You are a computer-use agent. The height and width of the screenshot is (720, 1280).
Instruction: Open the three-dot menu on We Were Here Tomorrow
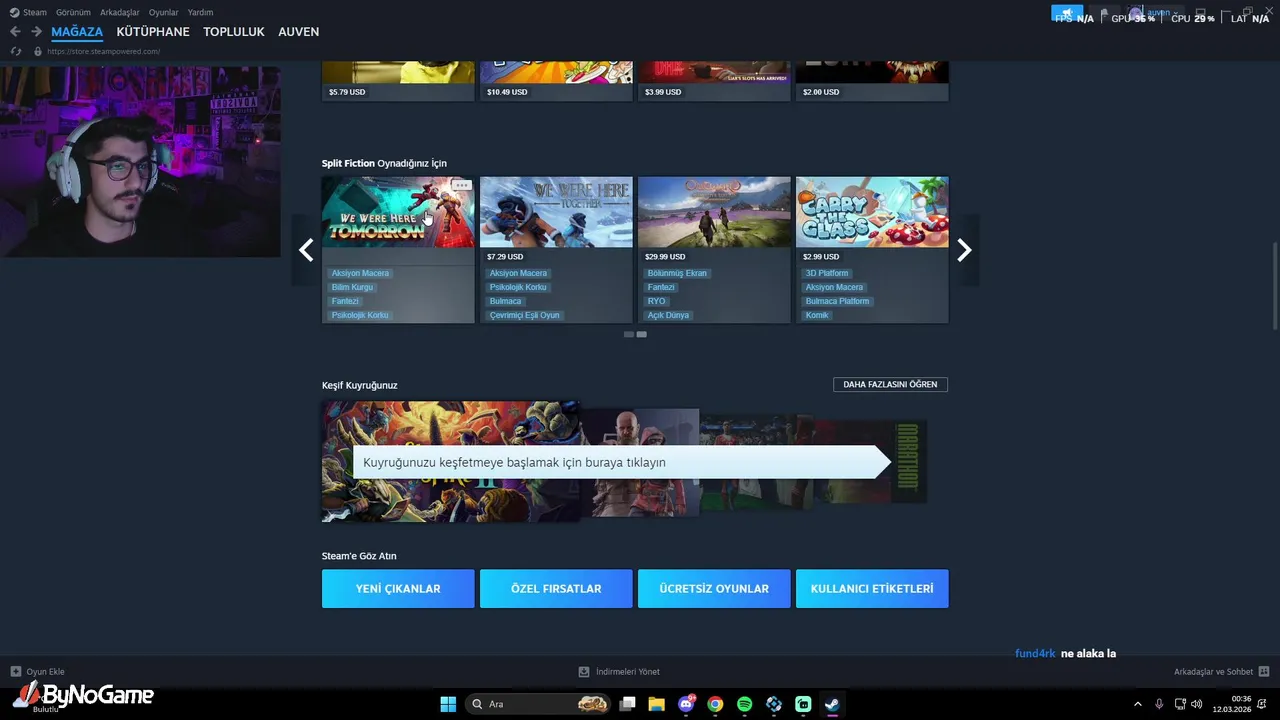461,186
